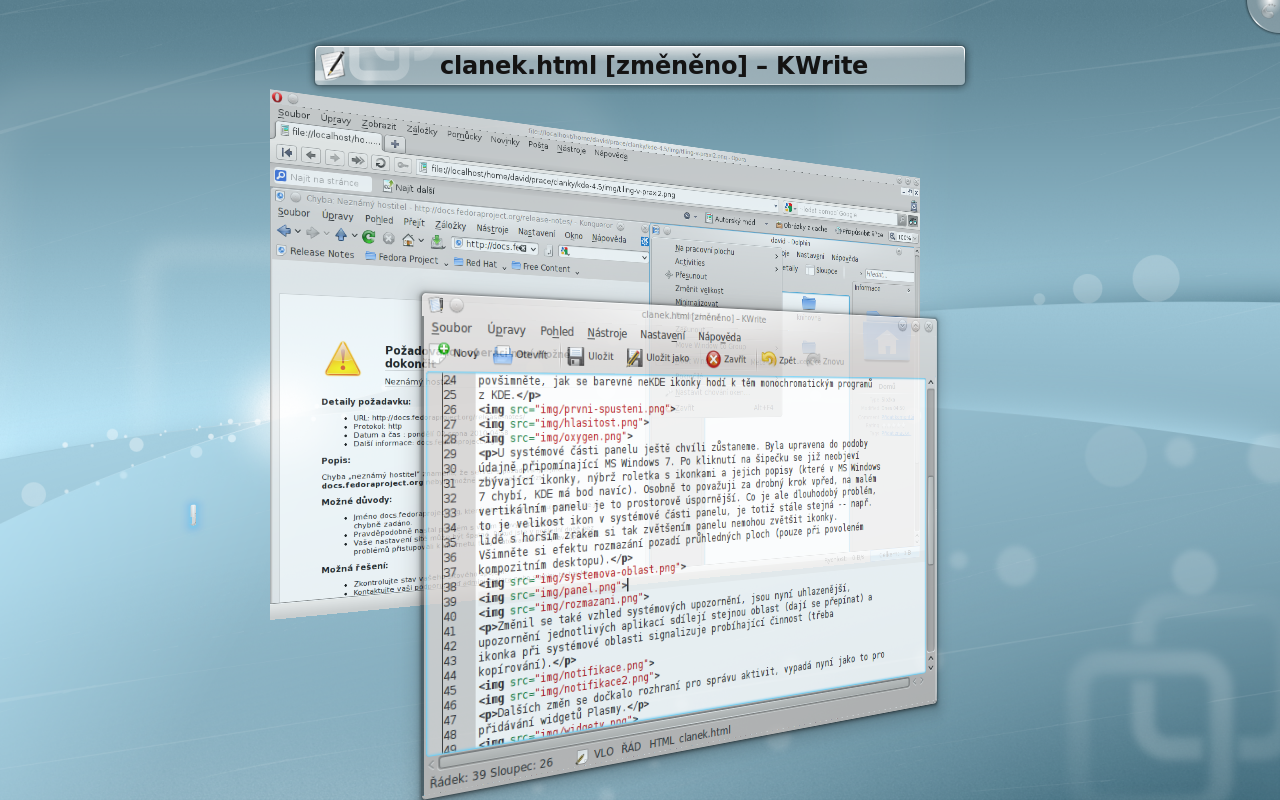Click the Otevřít folder icon in KWrite
Viewport: 1280px width, 800px height.
[x=503, y=353]
